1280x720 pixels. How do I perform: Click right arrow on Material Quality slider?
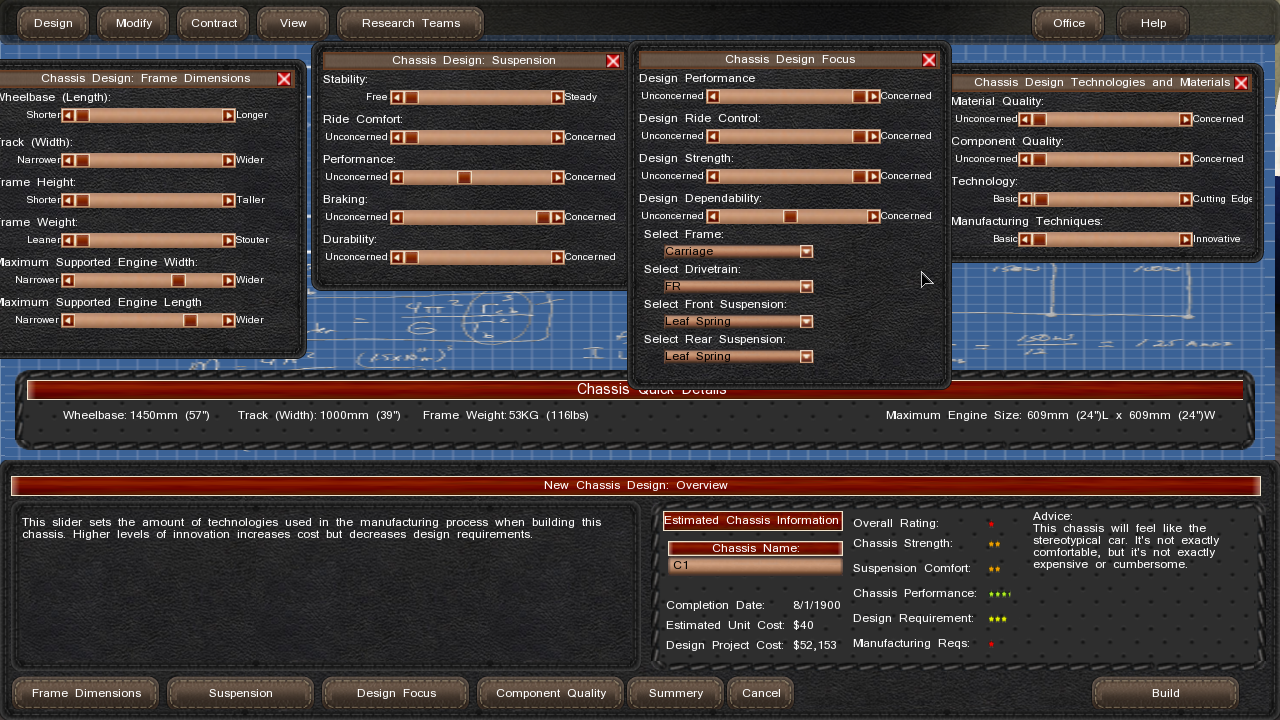1185,119
